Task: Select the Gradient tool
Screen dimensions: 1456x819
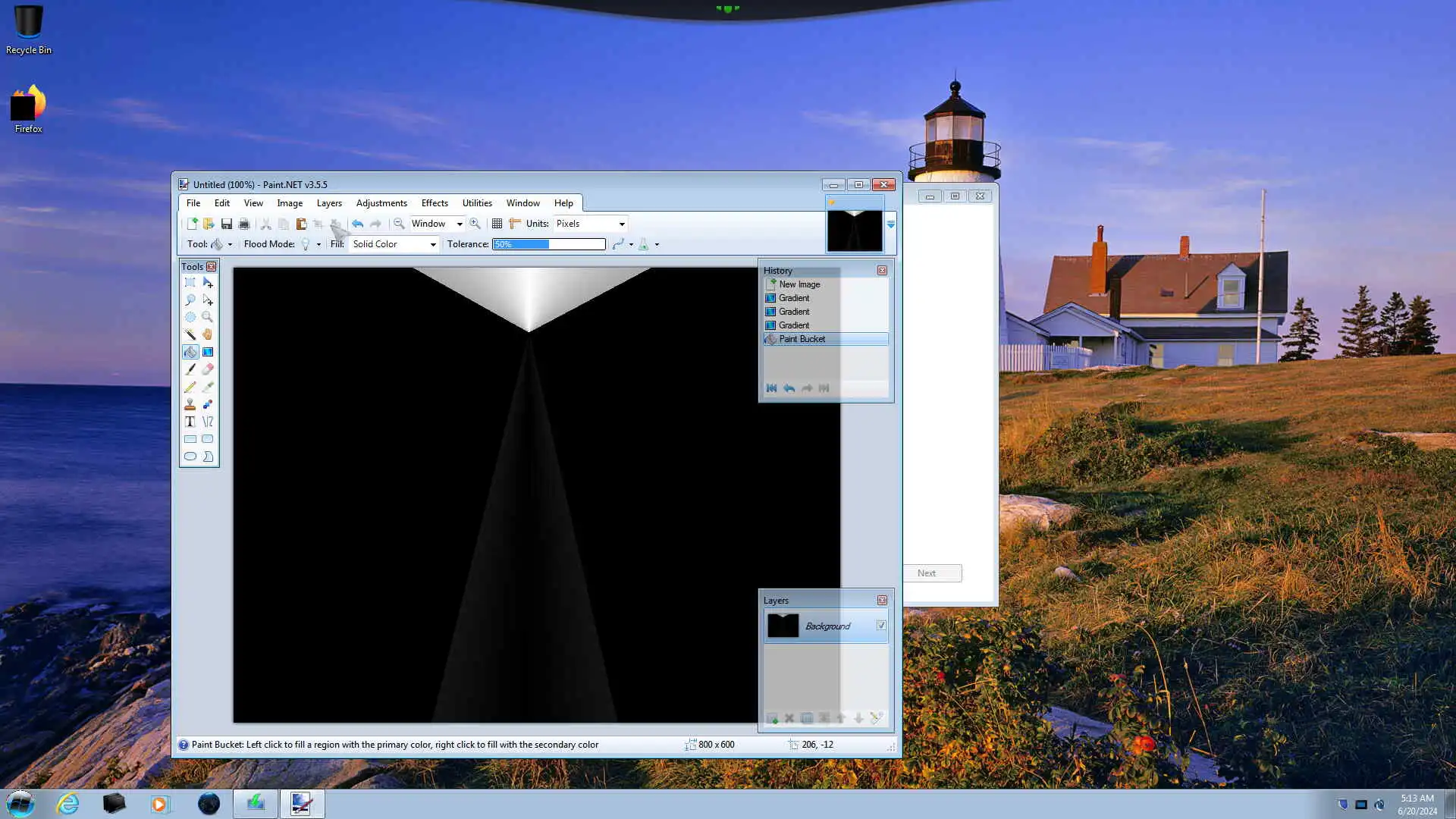Action: (207, 352)
